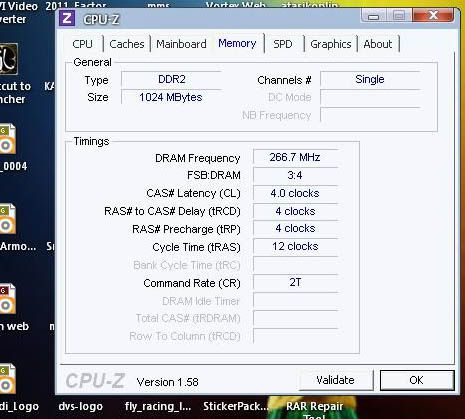Viewport: 465px width, 419px height.
Task: Select the fly_racing_l... desktop file label
Action: 158,406
